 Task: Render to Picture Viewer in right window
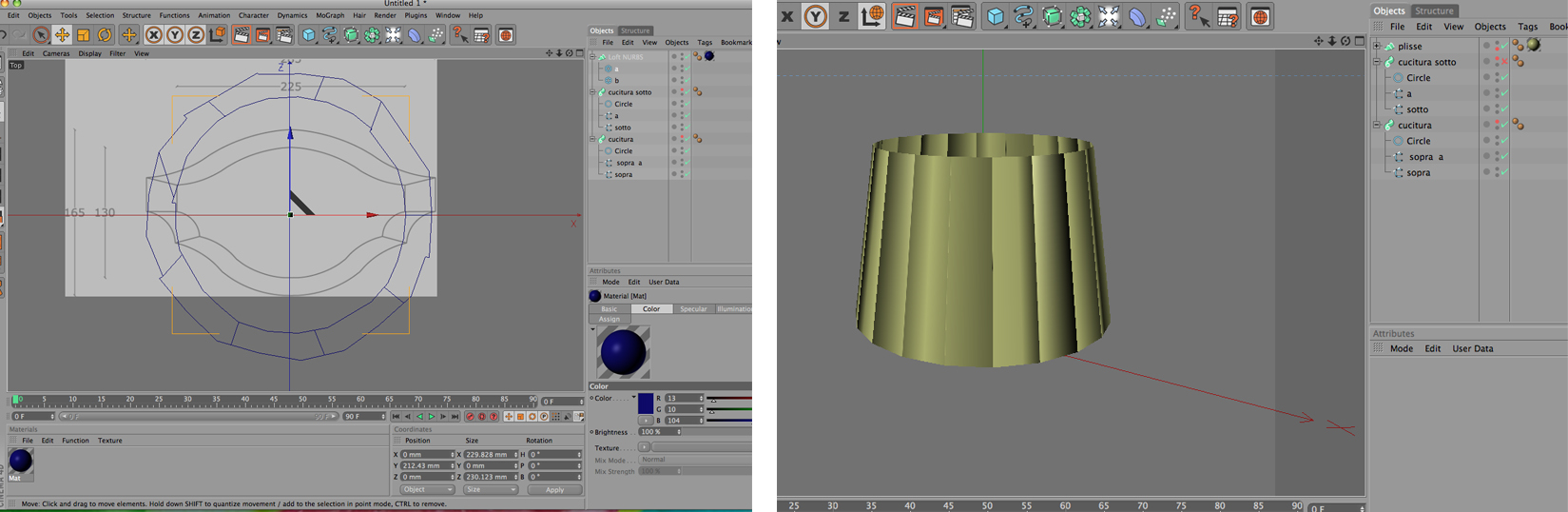[934, 16]
